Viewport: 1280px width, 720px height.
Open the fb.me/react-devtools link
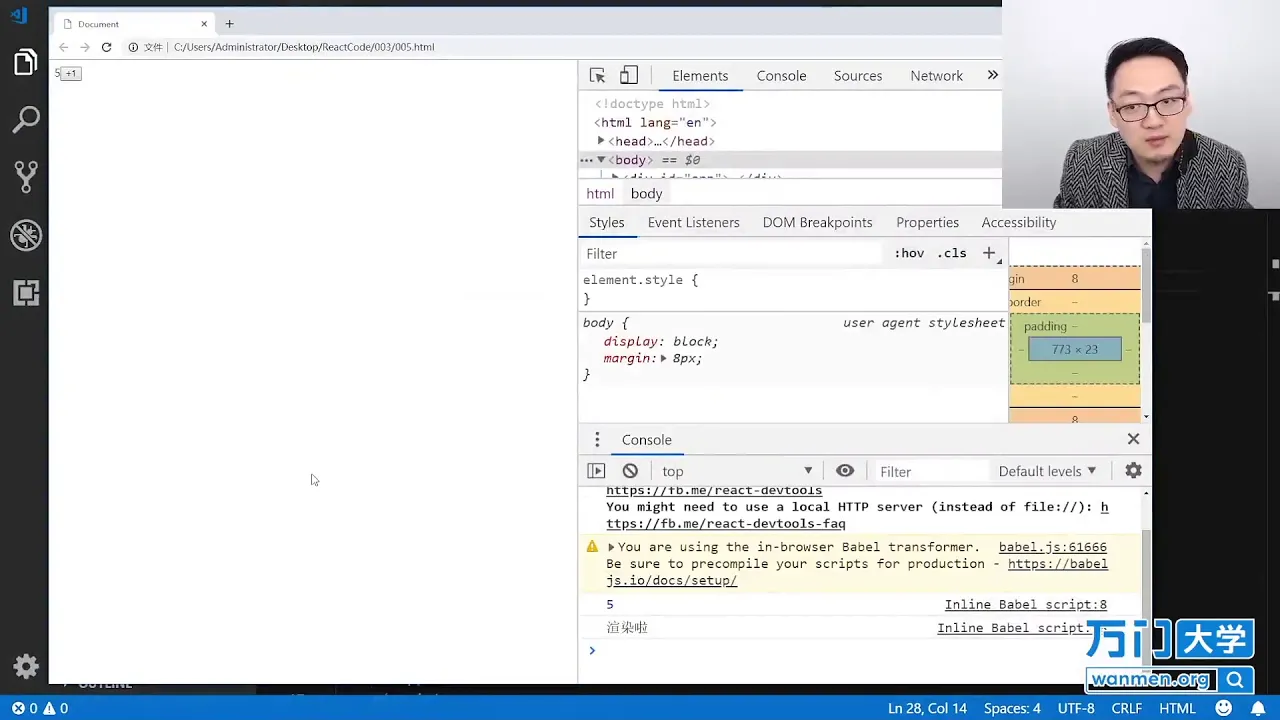coord(714,491)
